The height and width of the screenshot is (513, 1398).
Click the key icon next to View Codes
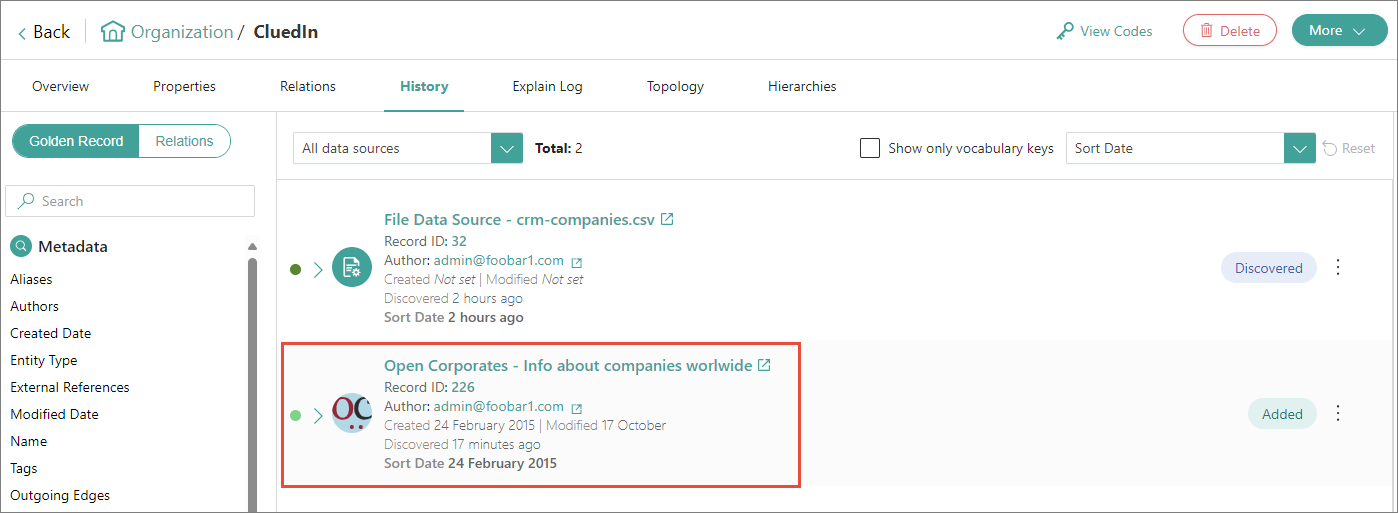tap(1065, 31)
